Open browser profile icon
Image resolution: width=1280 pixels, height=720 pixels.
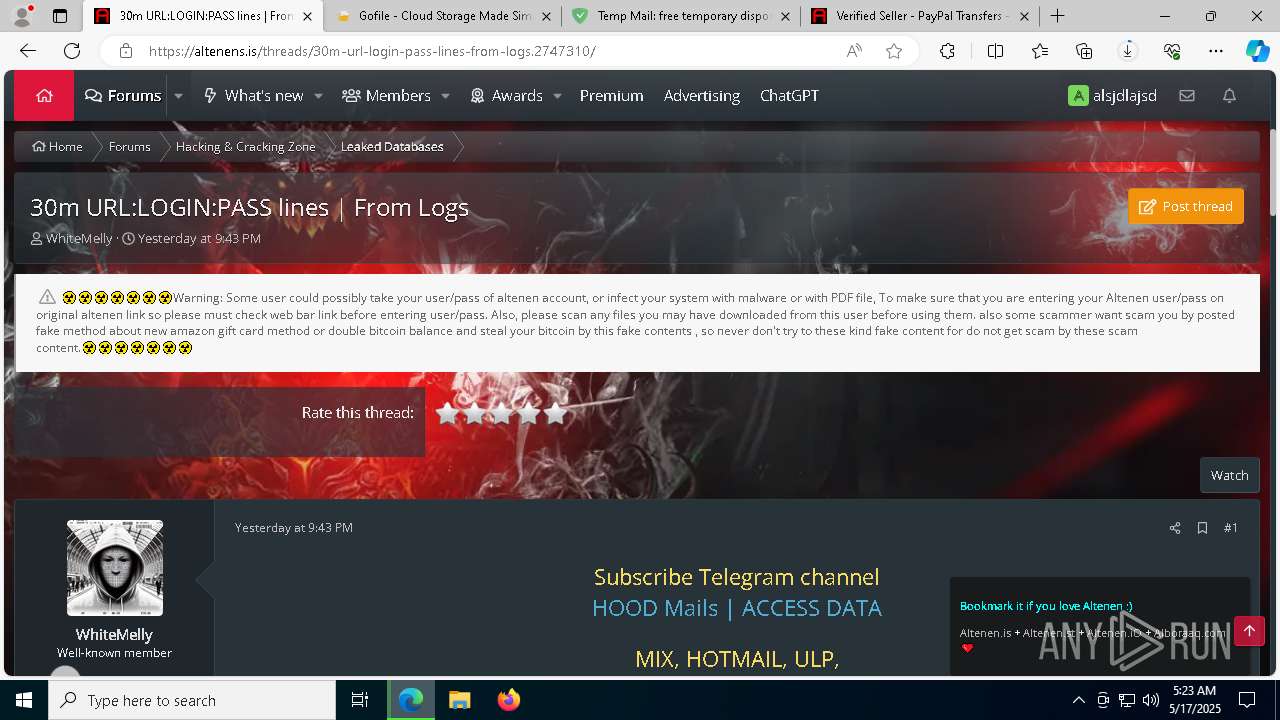coord(22,16)
